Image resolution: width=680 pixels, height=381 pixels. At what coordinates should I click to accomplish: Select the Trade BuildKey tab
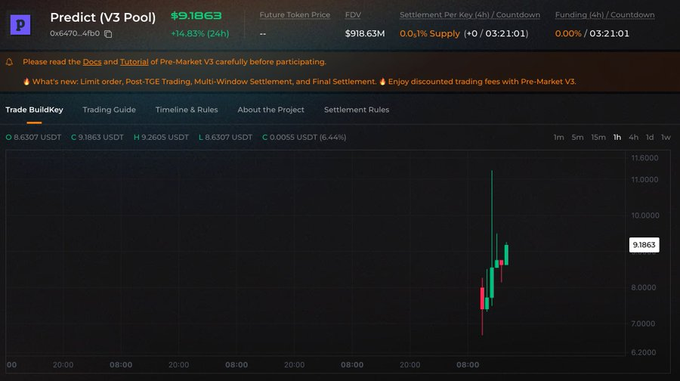click(x=34, y=110)
